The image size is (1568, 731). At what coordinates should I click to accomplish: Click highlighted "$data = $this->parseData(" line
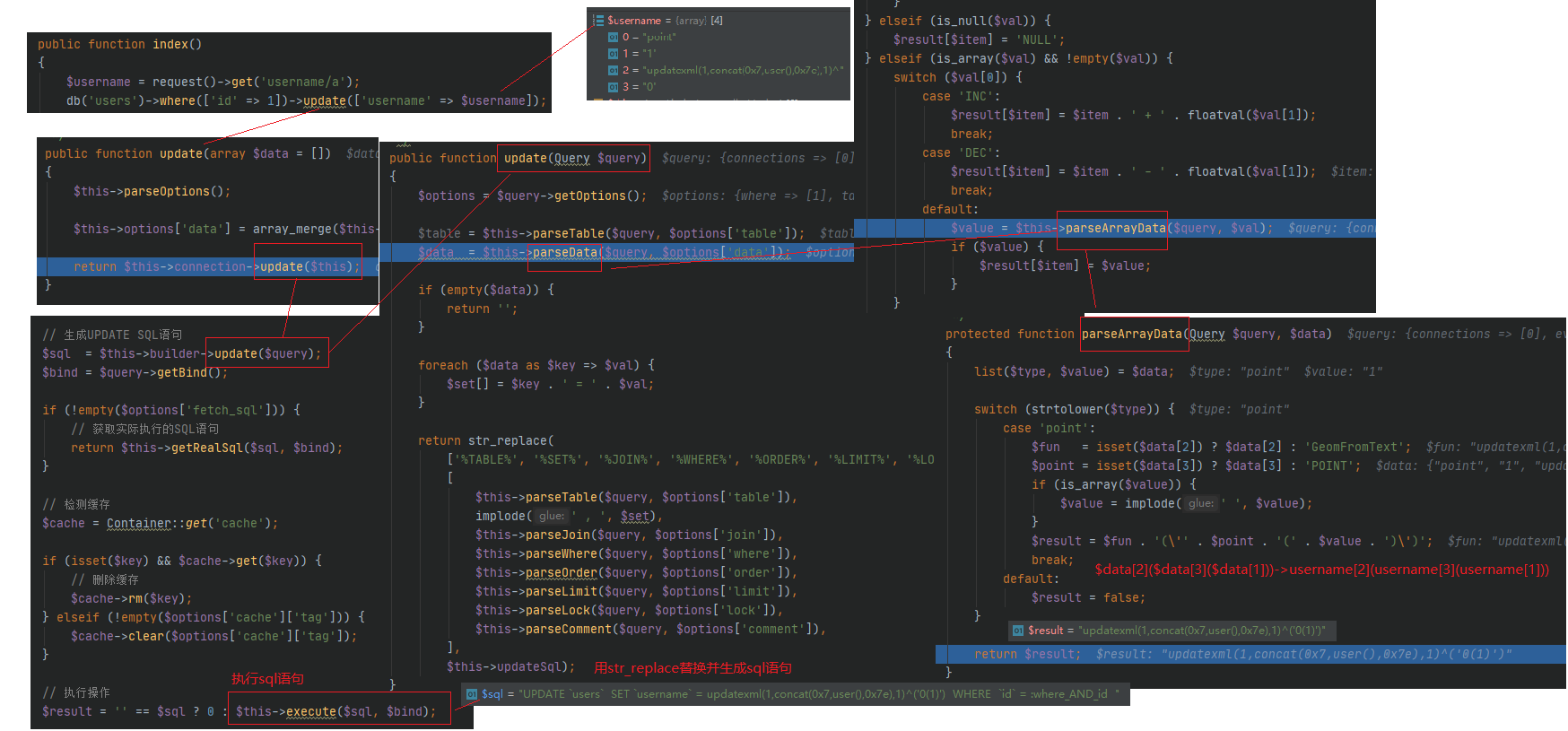point(616,252)
